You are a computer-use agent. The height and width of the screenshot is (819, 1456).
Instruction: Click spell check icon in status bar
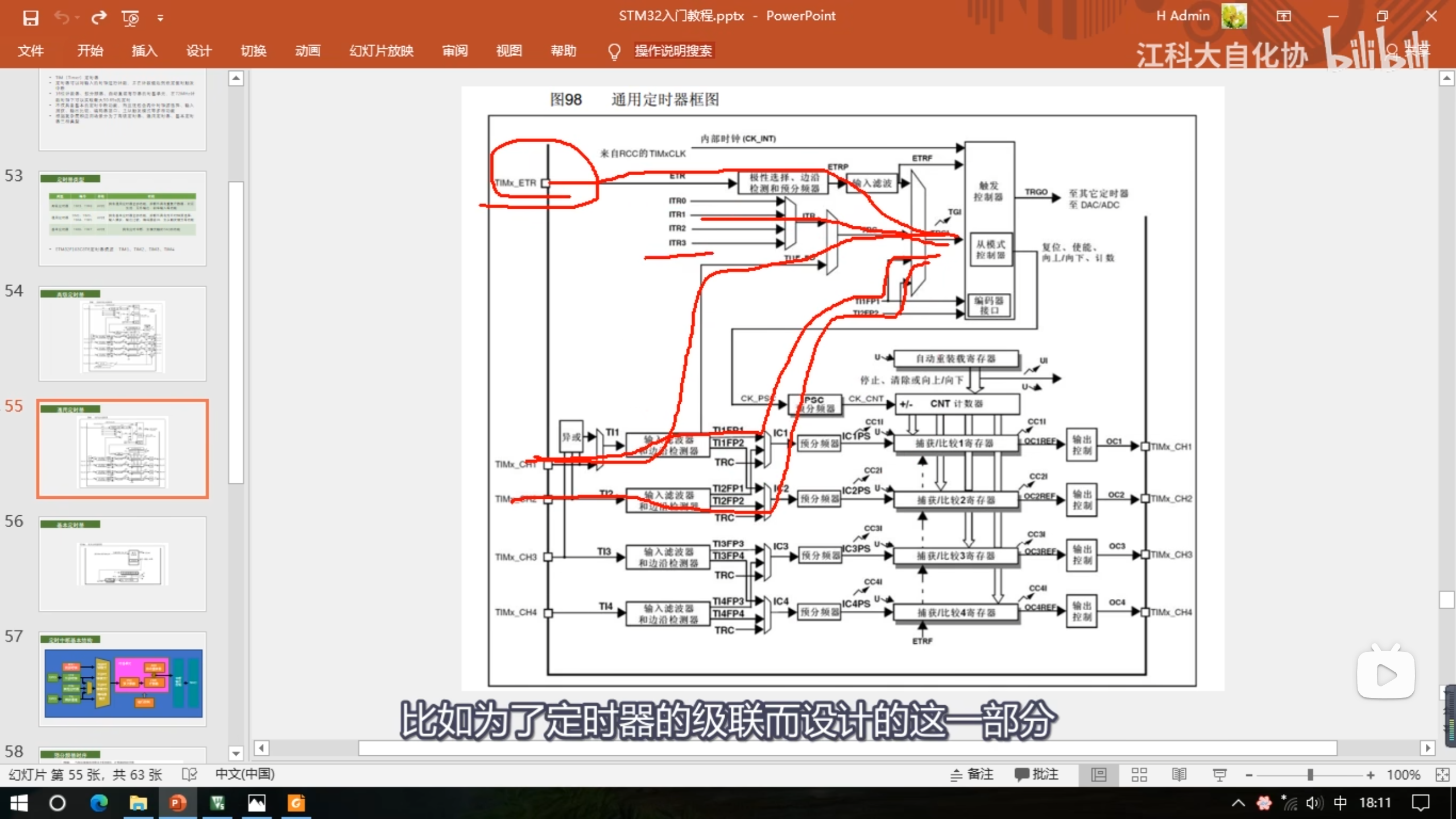click(189, 775)
